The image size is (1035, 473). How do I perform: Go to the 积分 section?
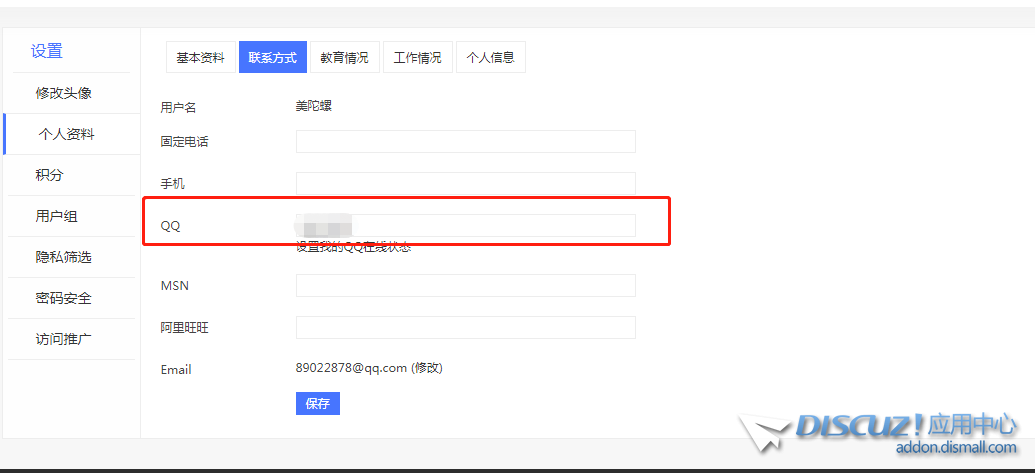point(50,175)
